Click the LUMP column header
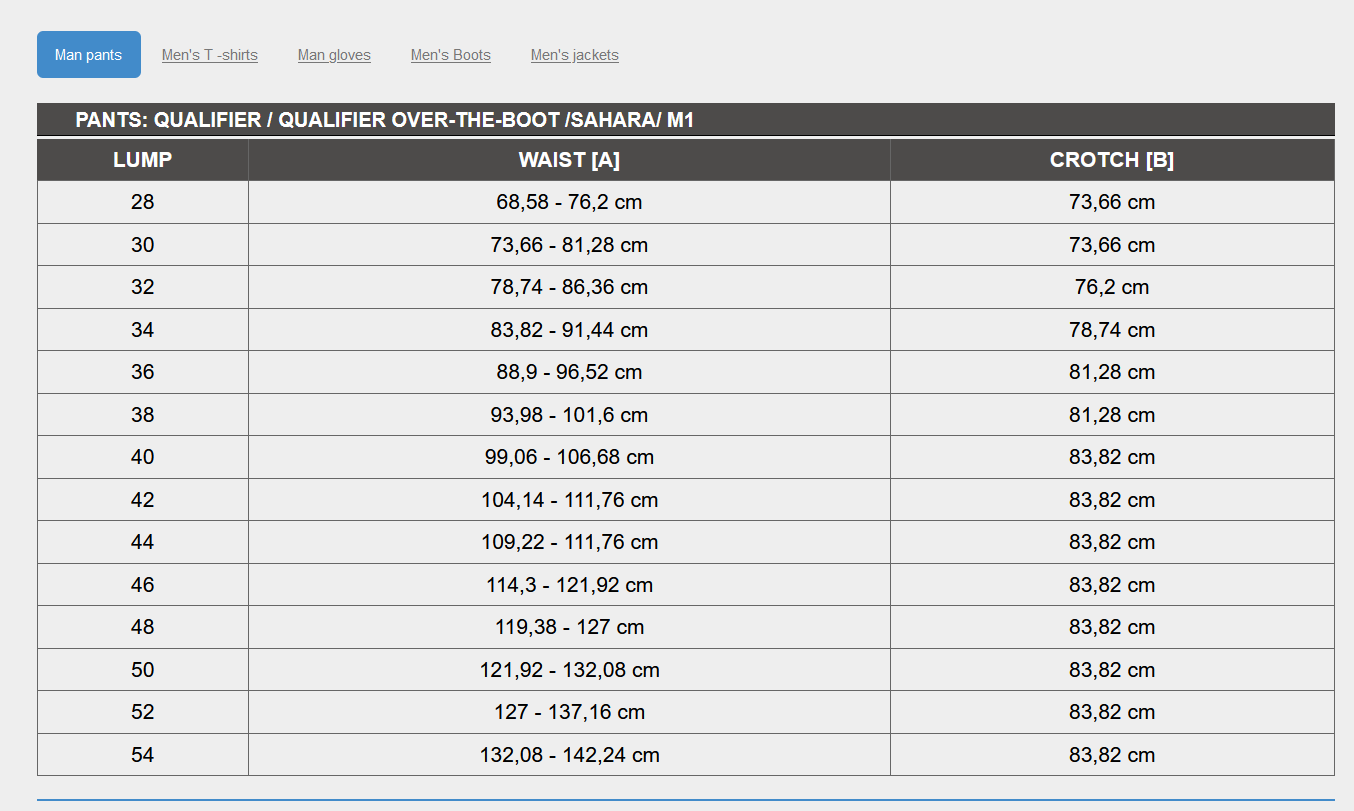The image size is (1354, 811). [x=143, y=160]
